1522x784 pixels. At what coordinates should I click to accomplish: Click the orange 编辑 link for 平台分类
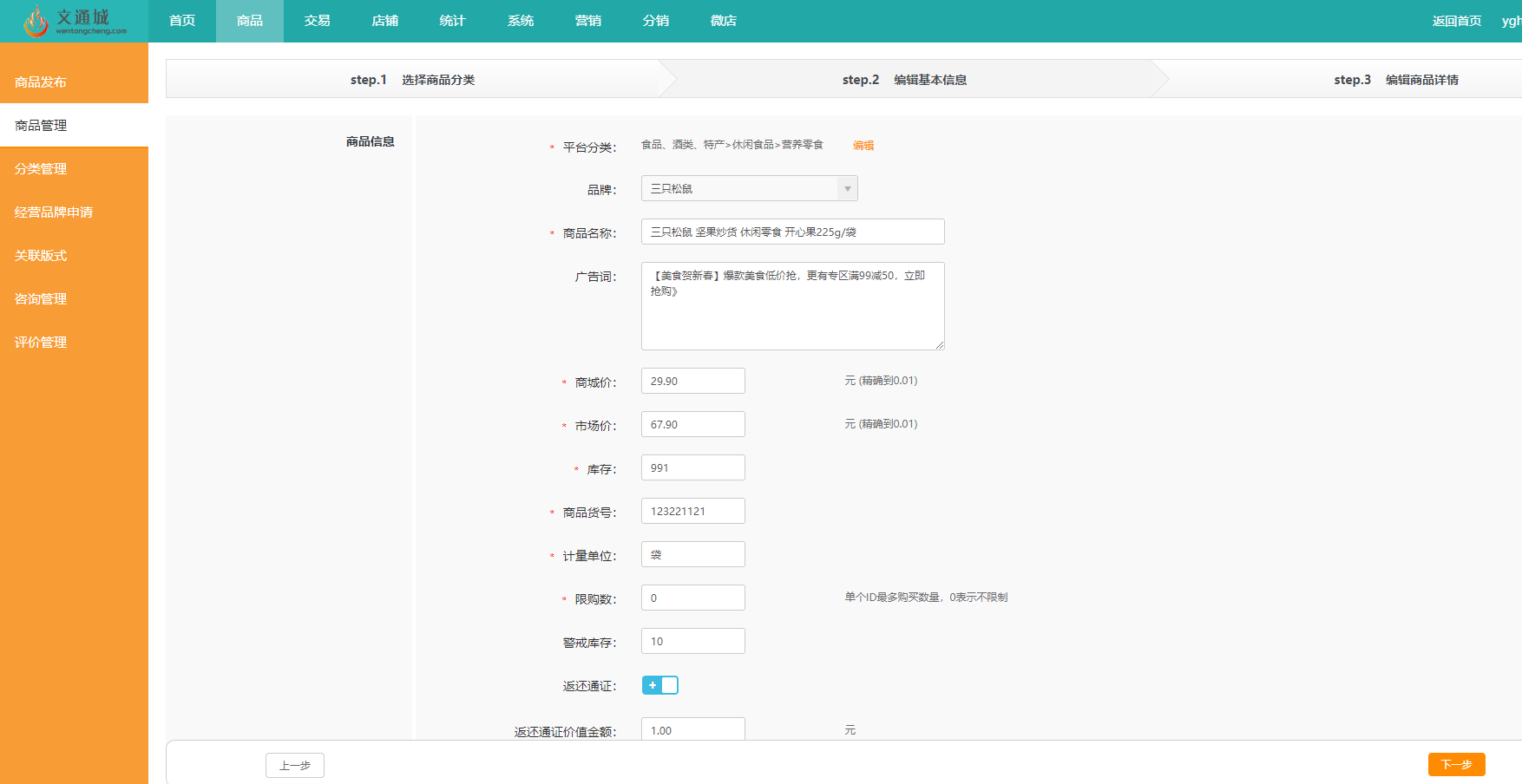point(863,146)
